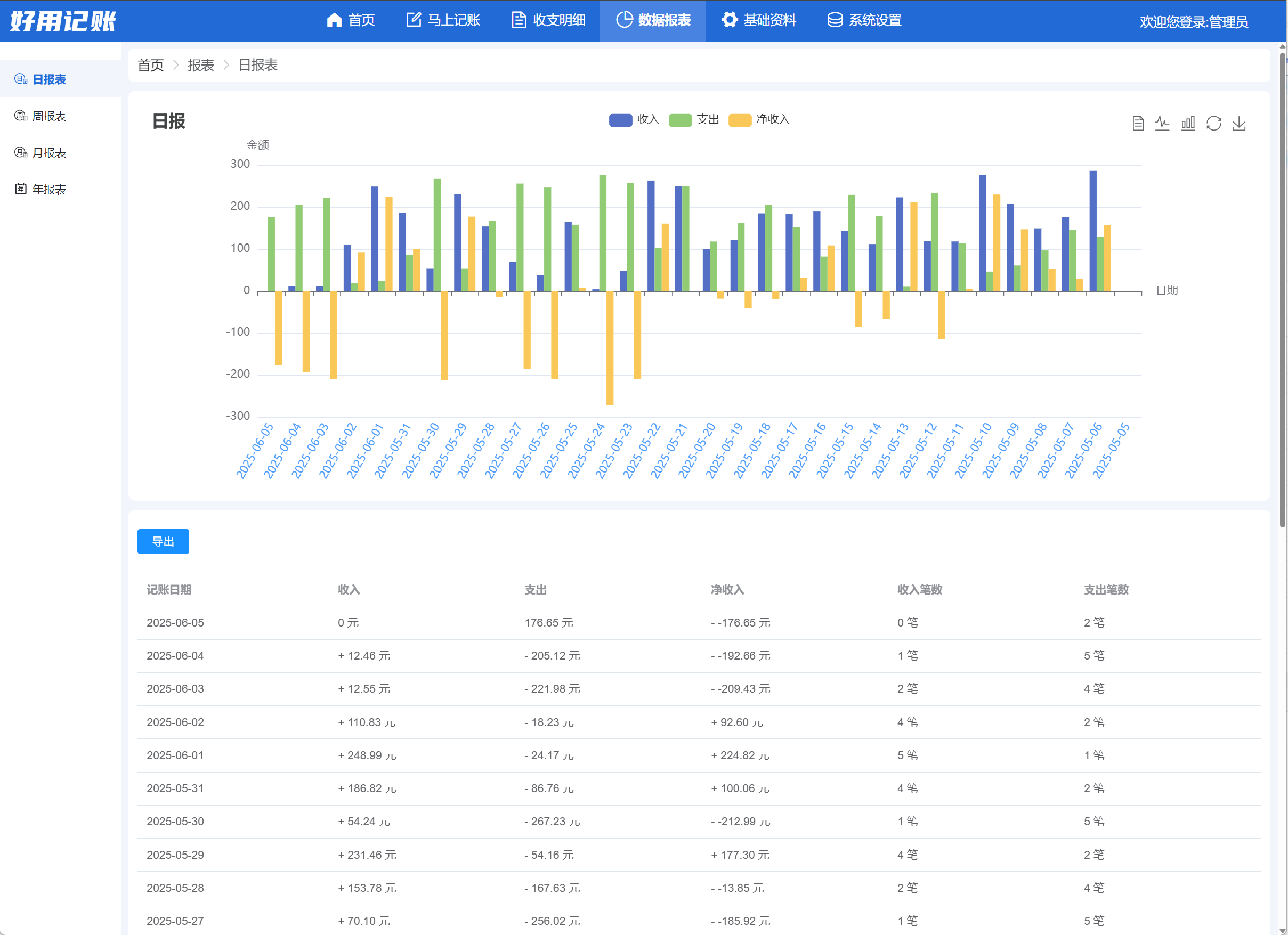
Task: Click the + 248.99 元 income cell
Action: pos(367,755)
